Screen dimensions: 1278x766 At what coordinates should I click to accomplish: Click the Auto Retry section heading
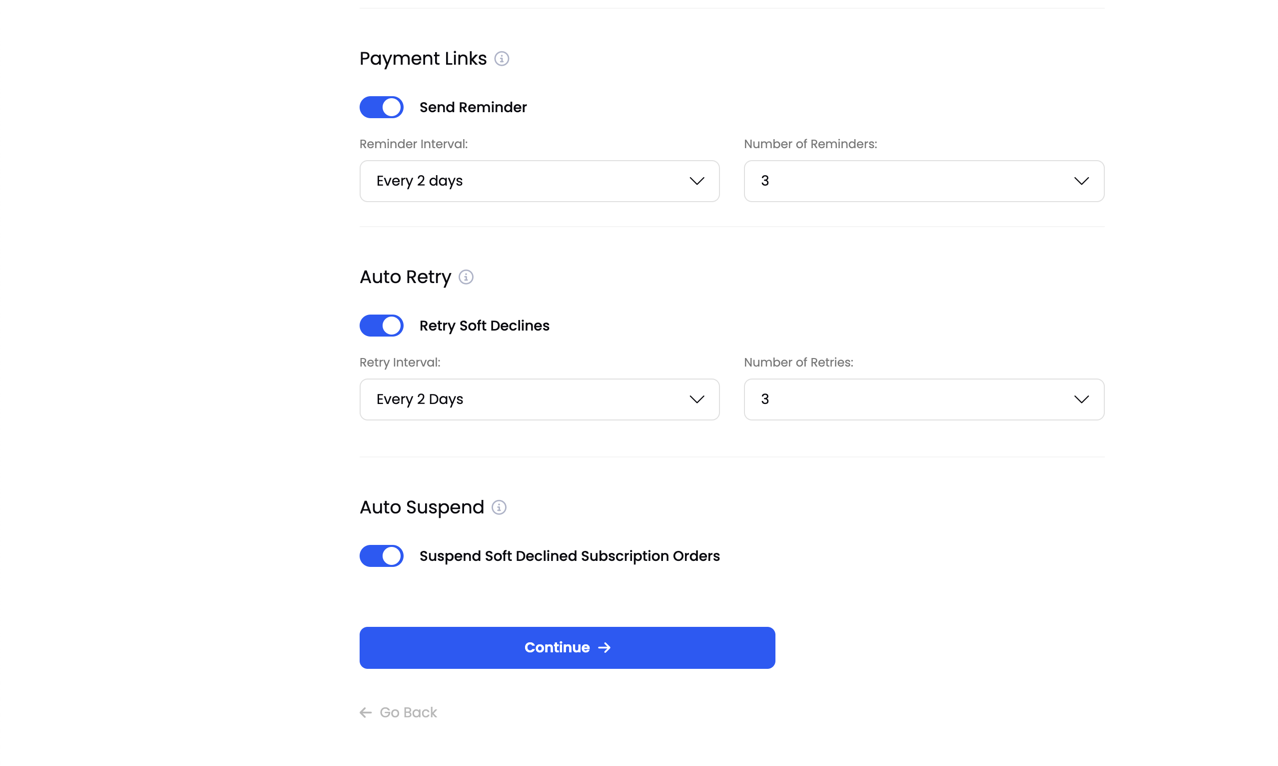[x=405, y=277]
